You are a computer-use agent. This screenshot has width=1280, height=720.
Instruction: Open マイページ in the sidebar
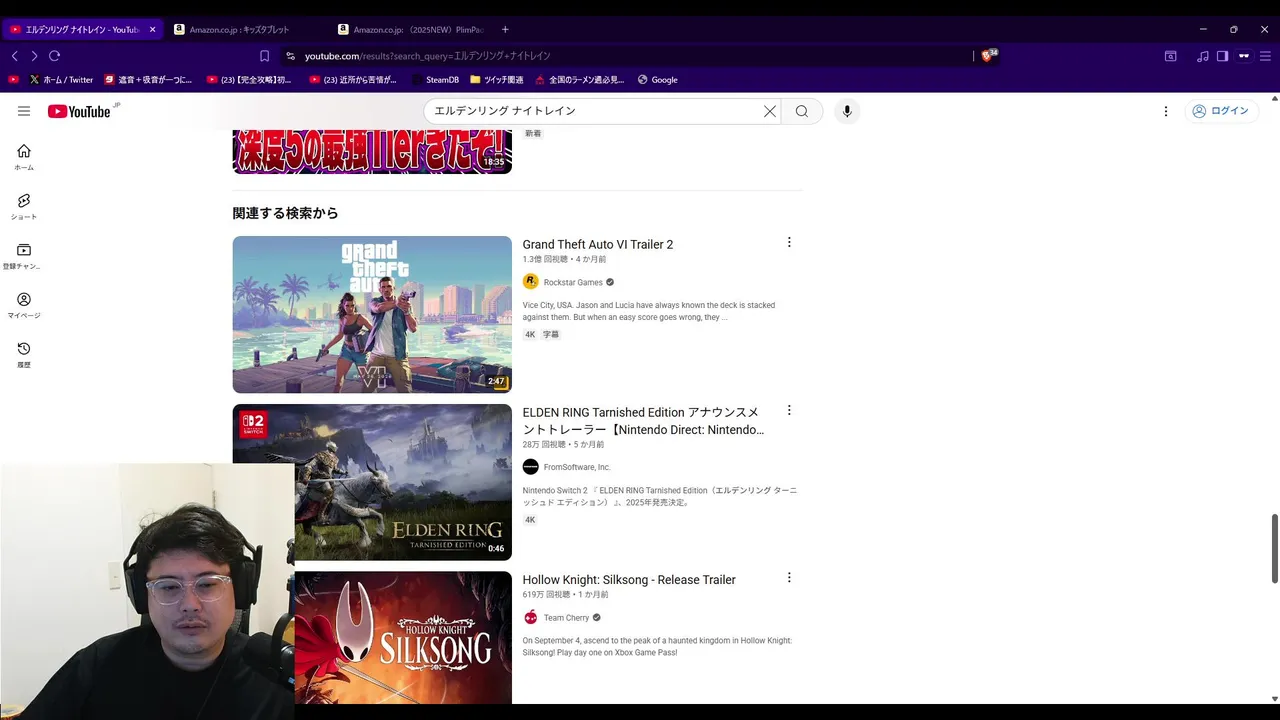coord(24,306)
